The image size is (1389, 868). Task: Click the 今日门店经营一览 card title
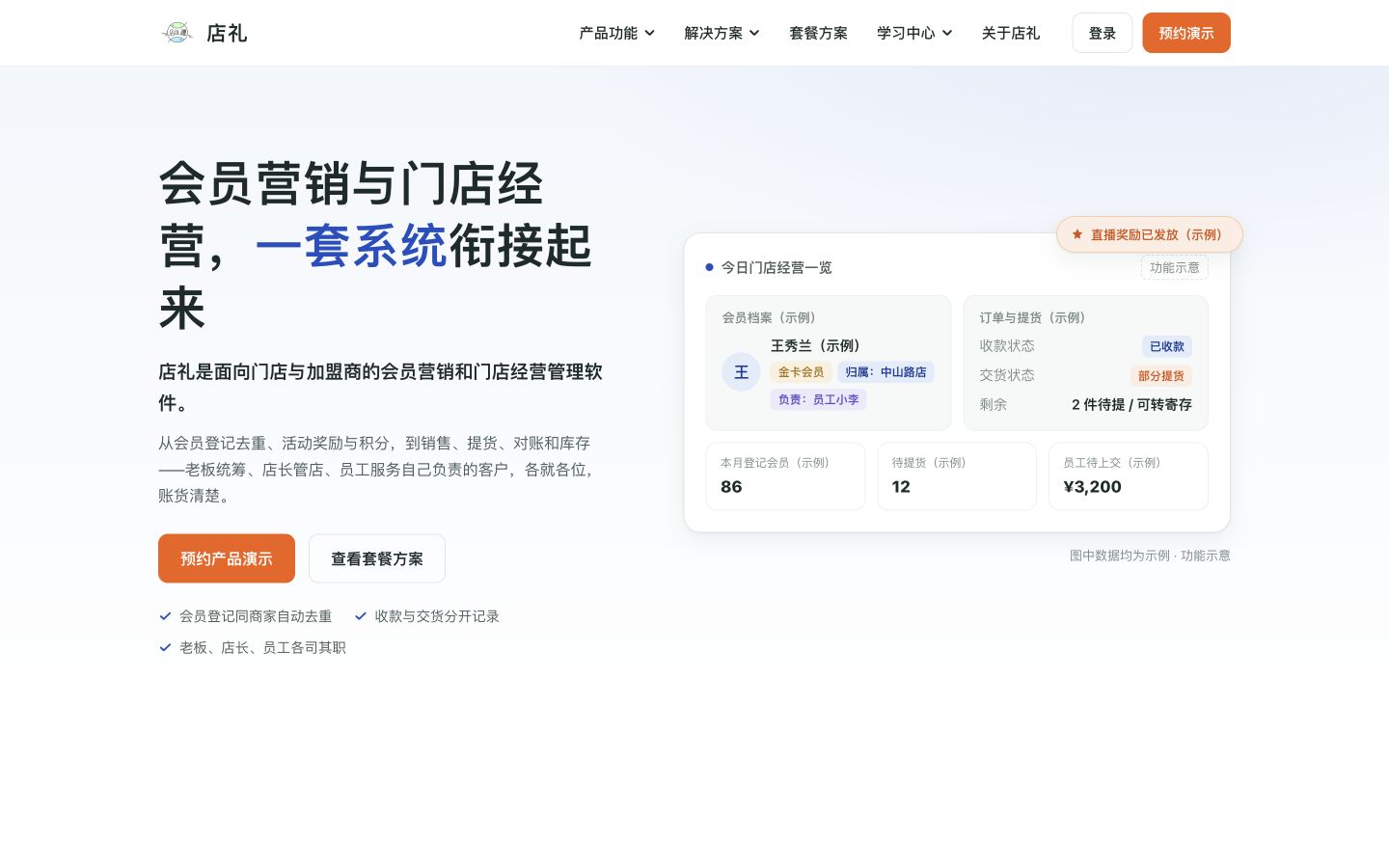click(776, 267)
